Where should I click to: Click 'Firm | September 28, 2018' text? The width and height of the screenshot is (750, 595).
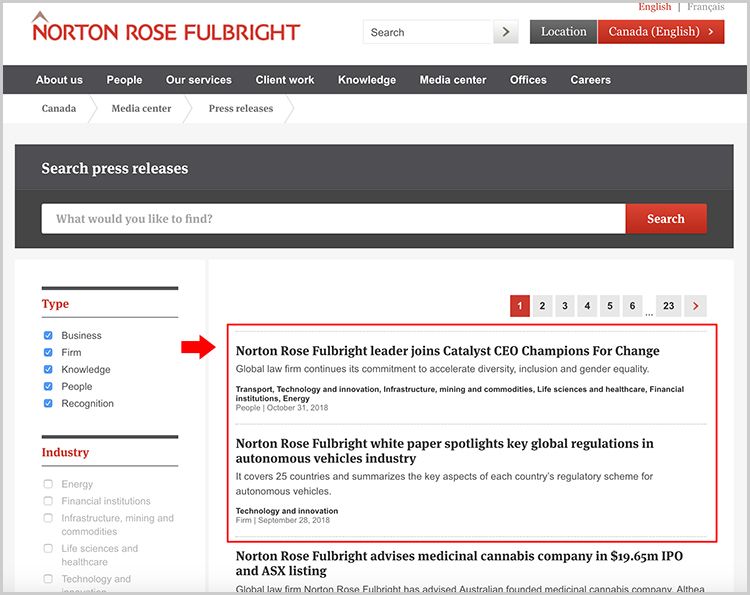(x=282, y=520)
